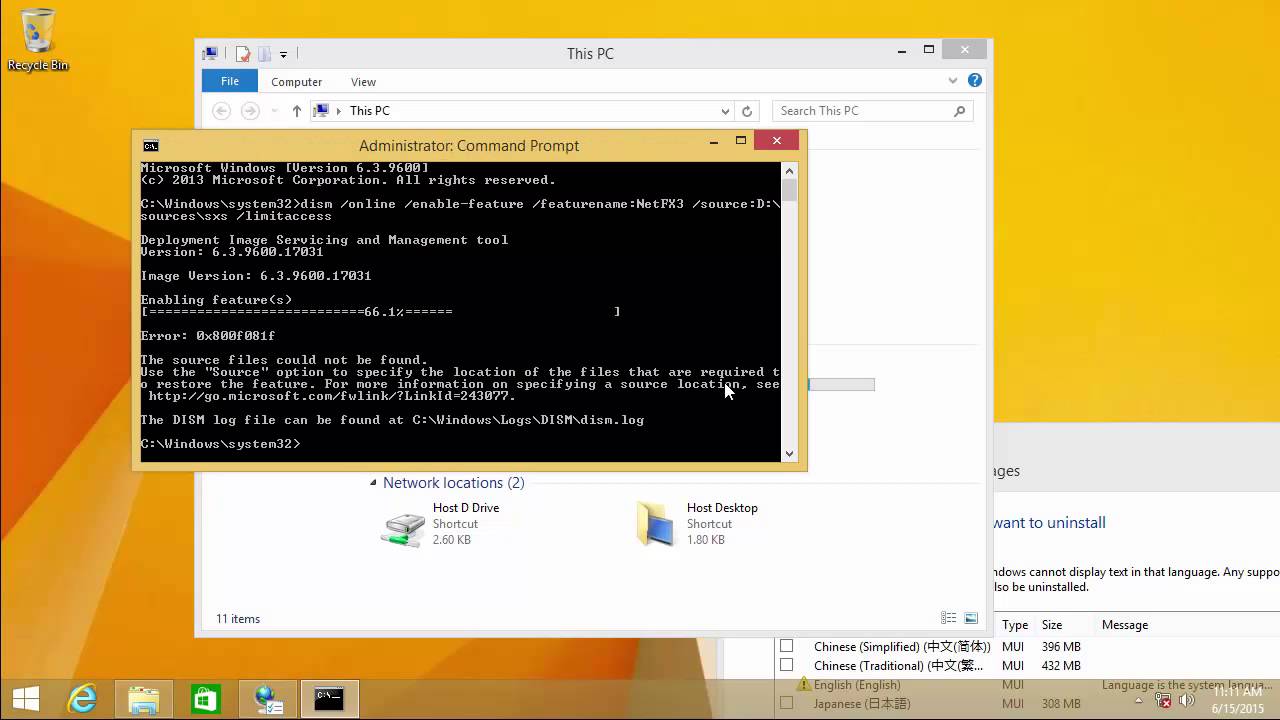Click the Type column header

point(1015,625)
